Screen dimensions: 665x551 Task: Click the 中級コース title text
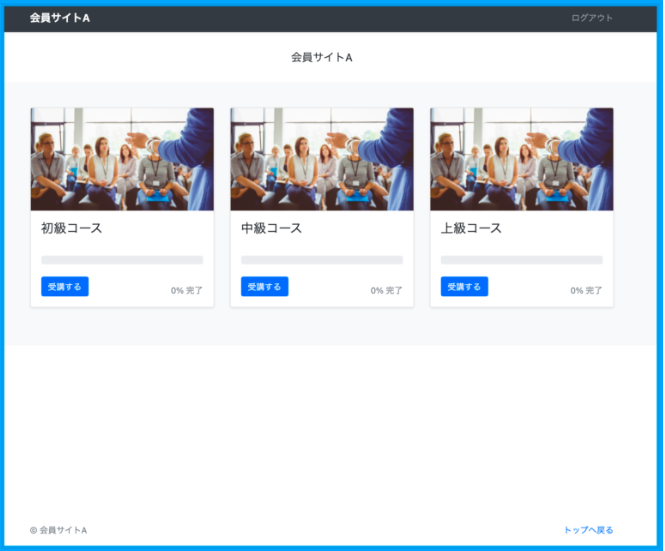[x=271, y=228]
